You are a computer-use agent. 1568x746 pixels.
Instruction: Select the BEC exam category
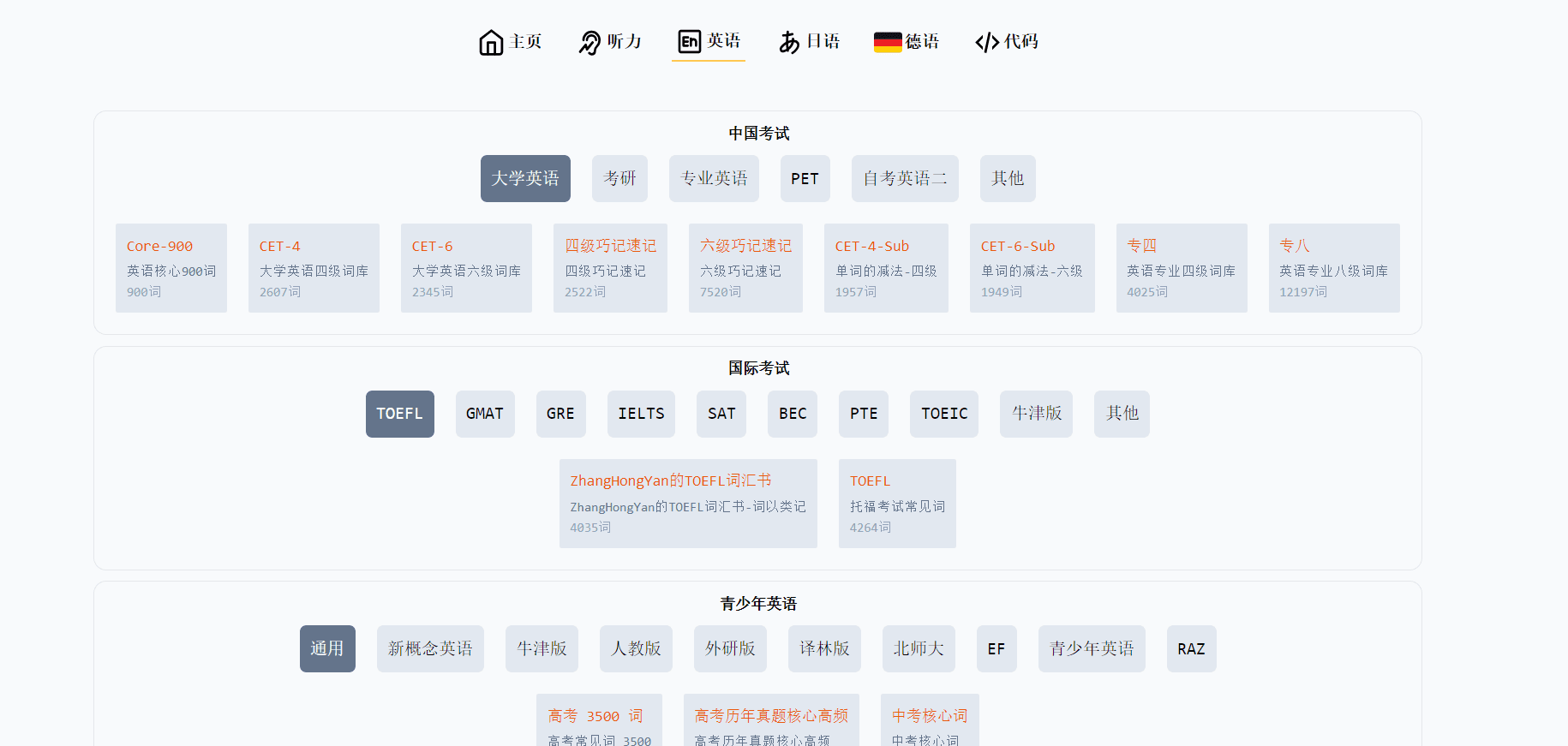793,414
